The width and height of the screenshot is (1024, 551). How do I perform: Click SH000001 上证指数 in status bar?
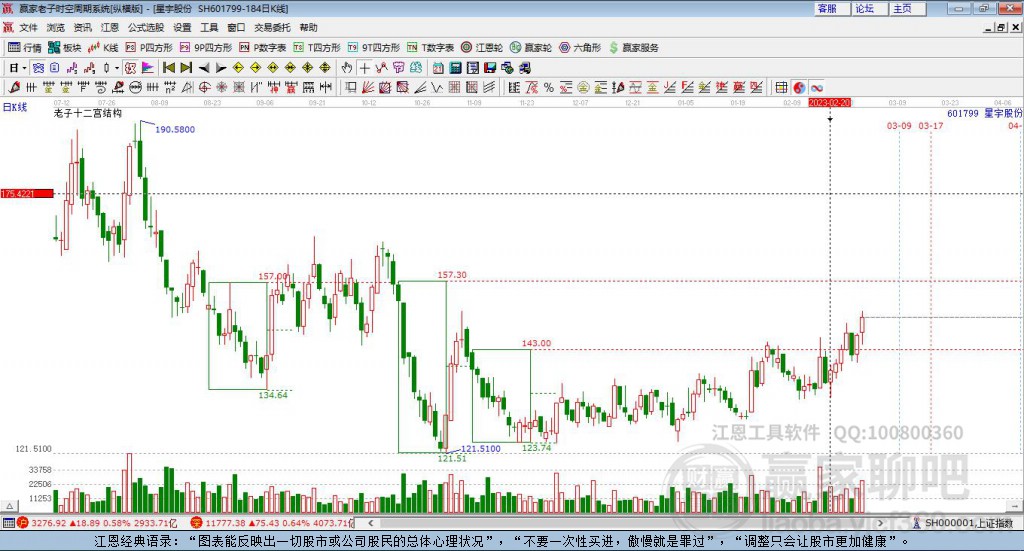(x=968, y=523)
